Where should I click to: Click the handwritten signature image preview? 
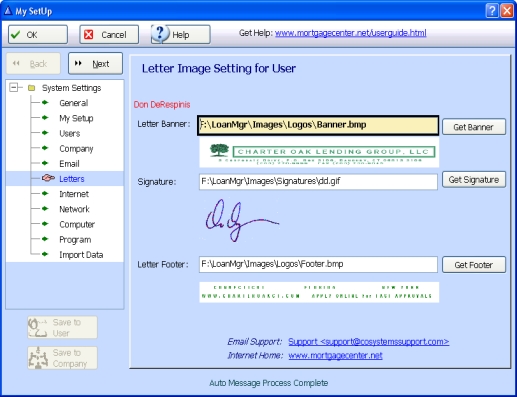[x=242, y=220]
